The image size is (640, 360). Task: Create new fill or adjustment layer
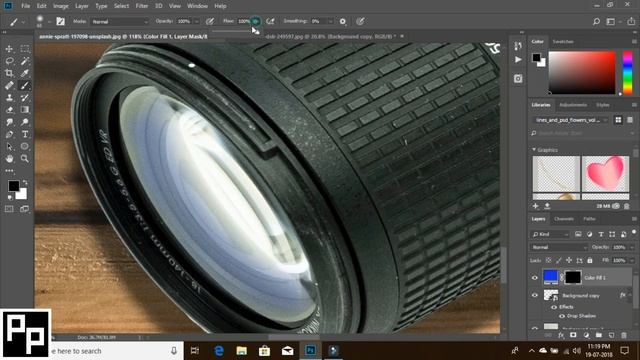(586, 335)
